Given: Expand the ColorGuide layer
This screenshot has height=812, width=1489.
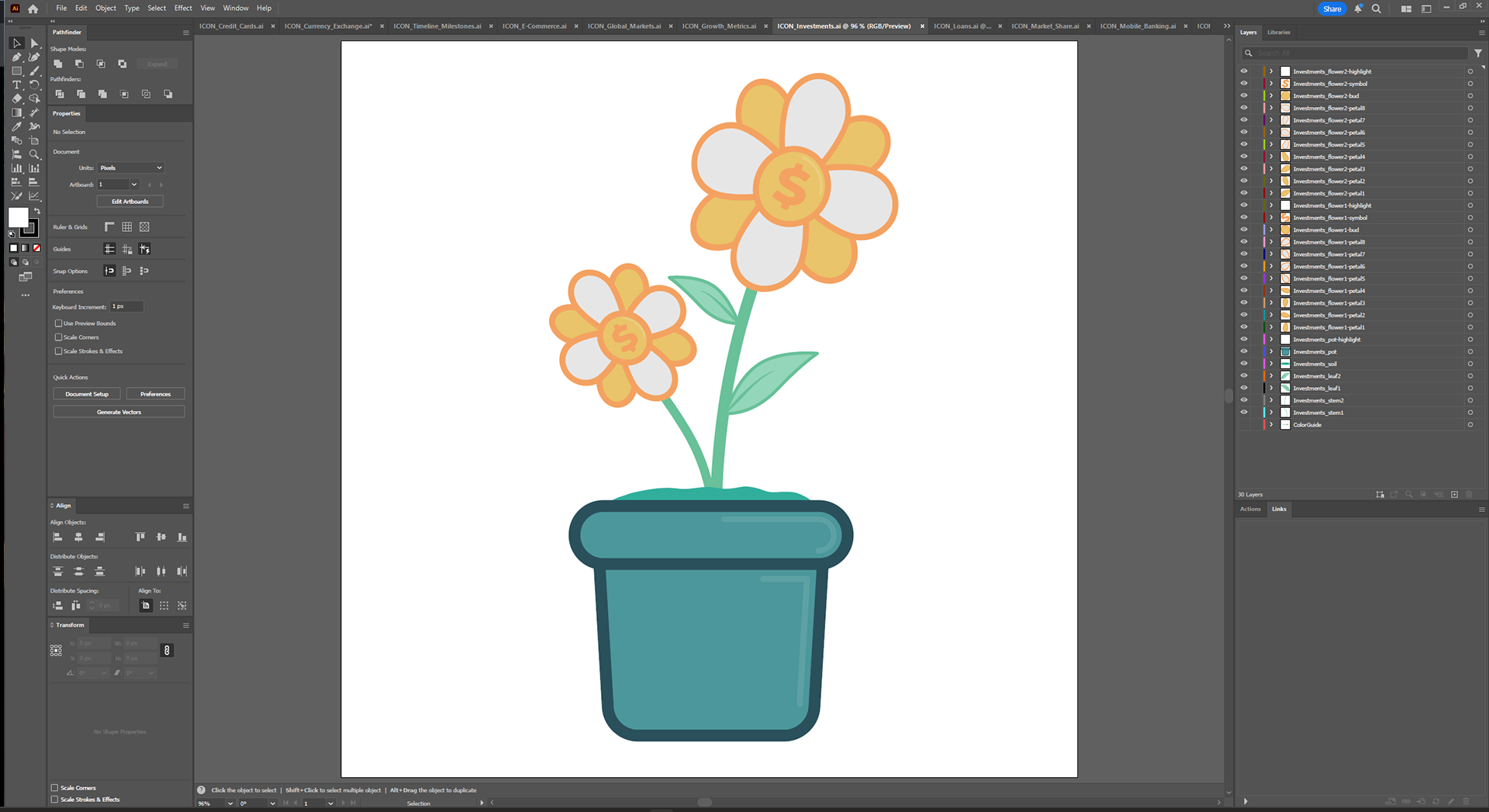Looking at the screenshot, I should [1271, 425].
